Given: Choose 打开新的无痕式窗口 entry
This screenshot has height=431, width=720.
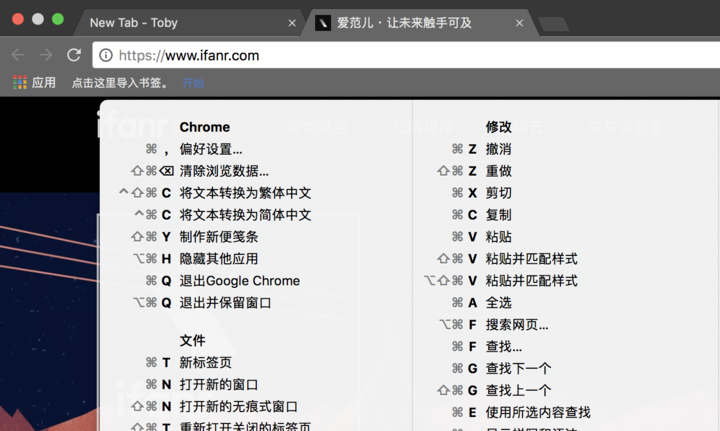Looking at the screenshot, I should [x=238, y=407].
